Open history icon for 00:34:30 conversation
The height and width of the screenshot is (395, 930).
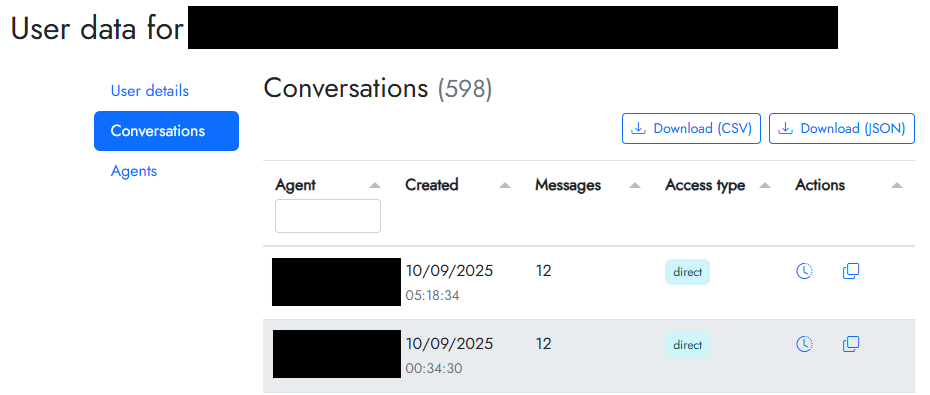804,344
